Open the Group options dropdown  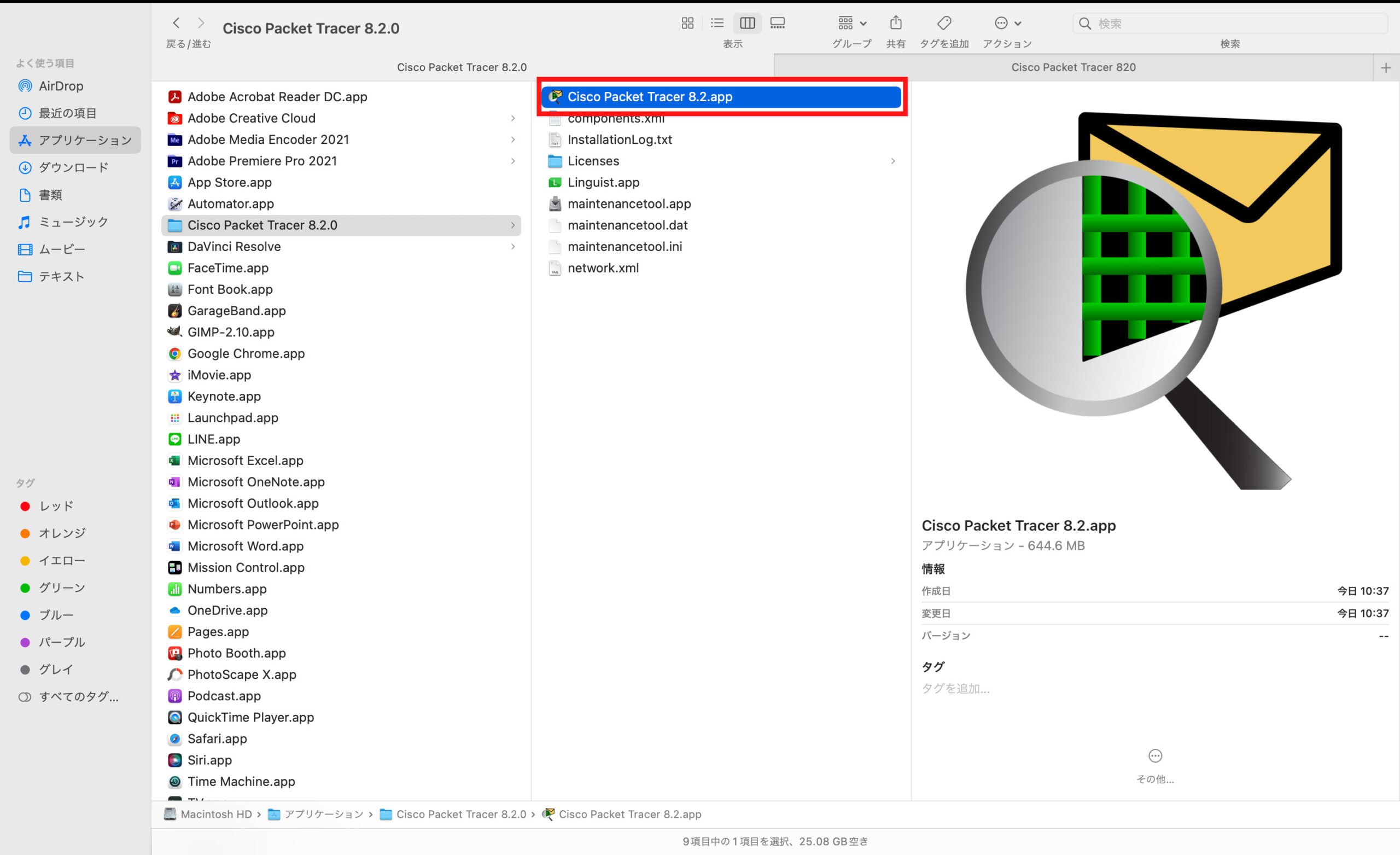click(851, 24)
